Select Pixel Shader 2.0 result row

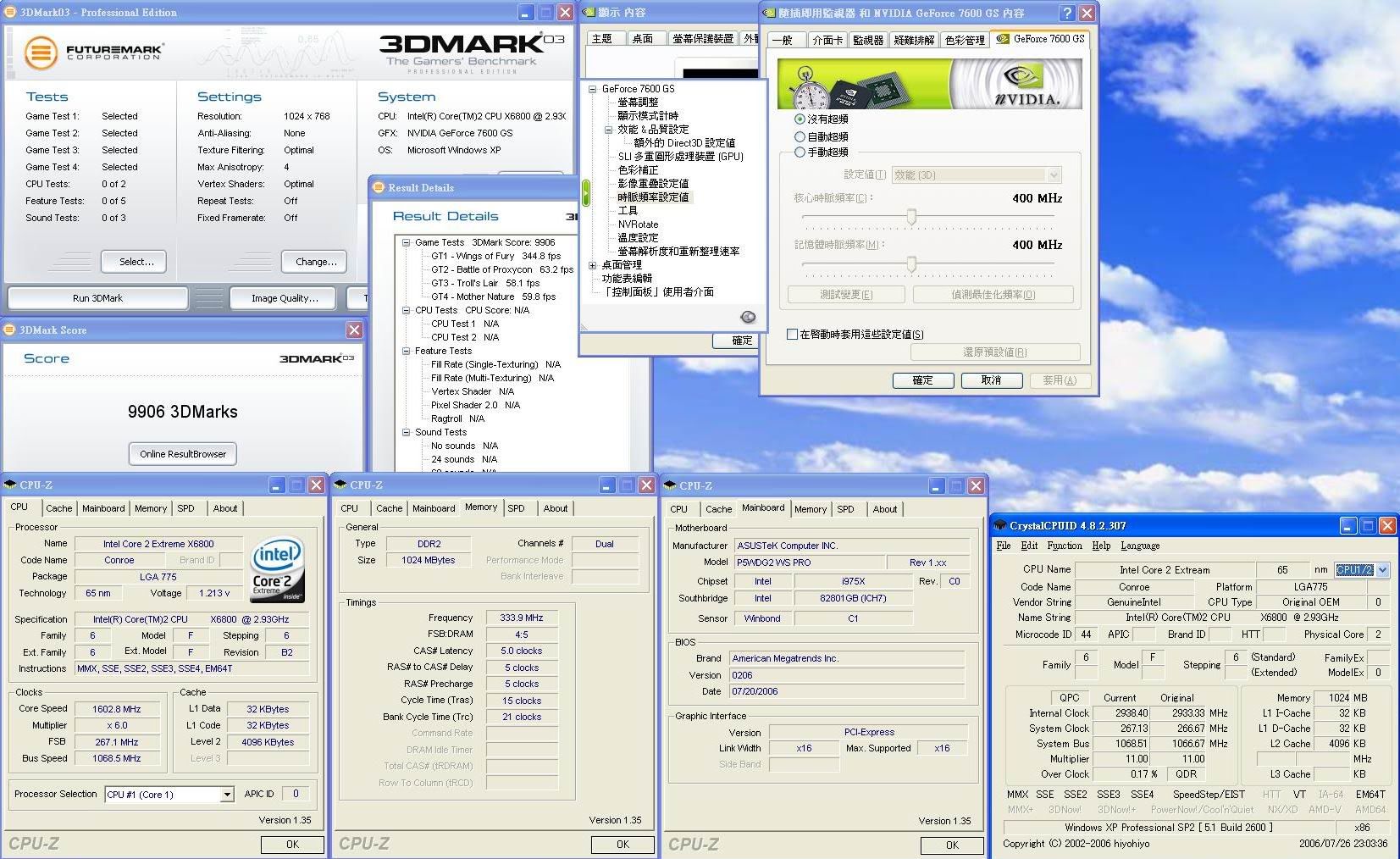[x=475, y=405]
